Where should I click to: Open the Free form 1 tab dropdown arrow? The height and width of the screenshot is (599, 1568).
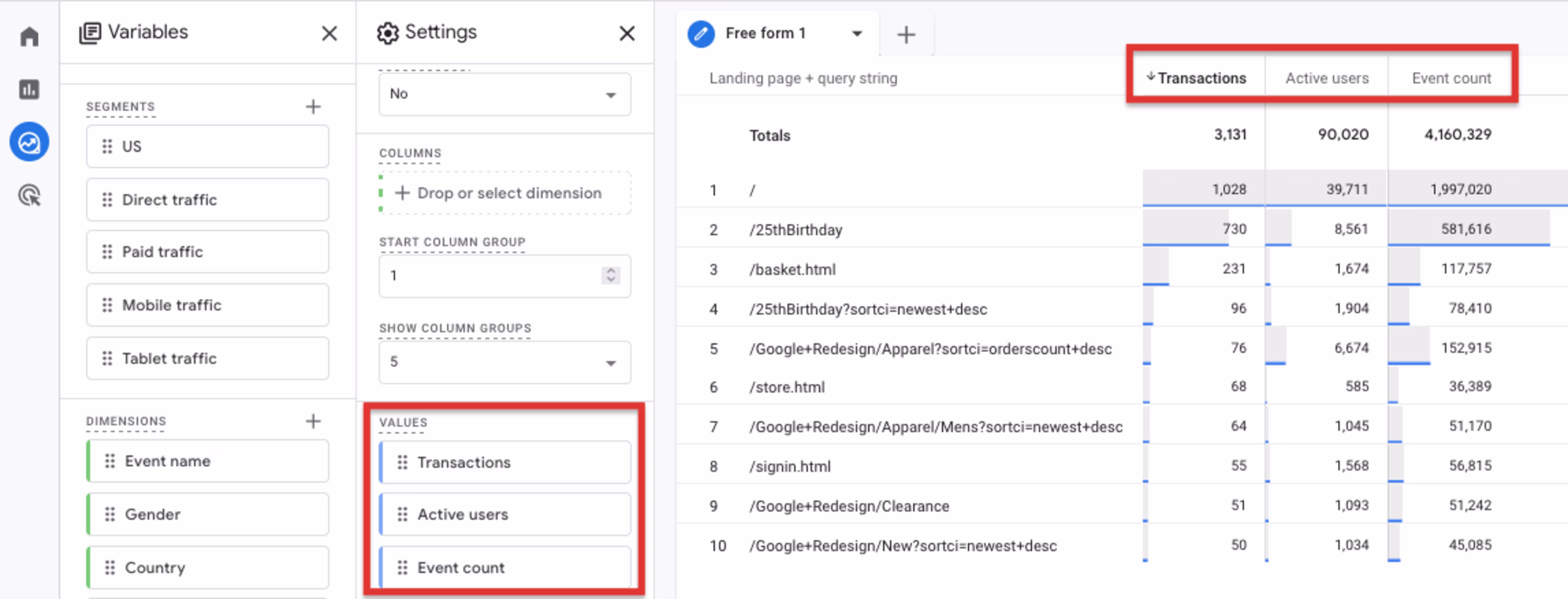(857, 34)
